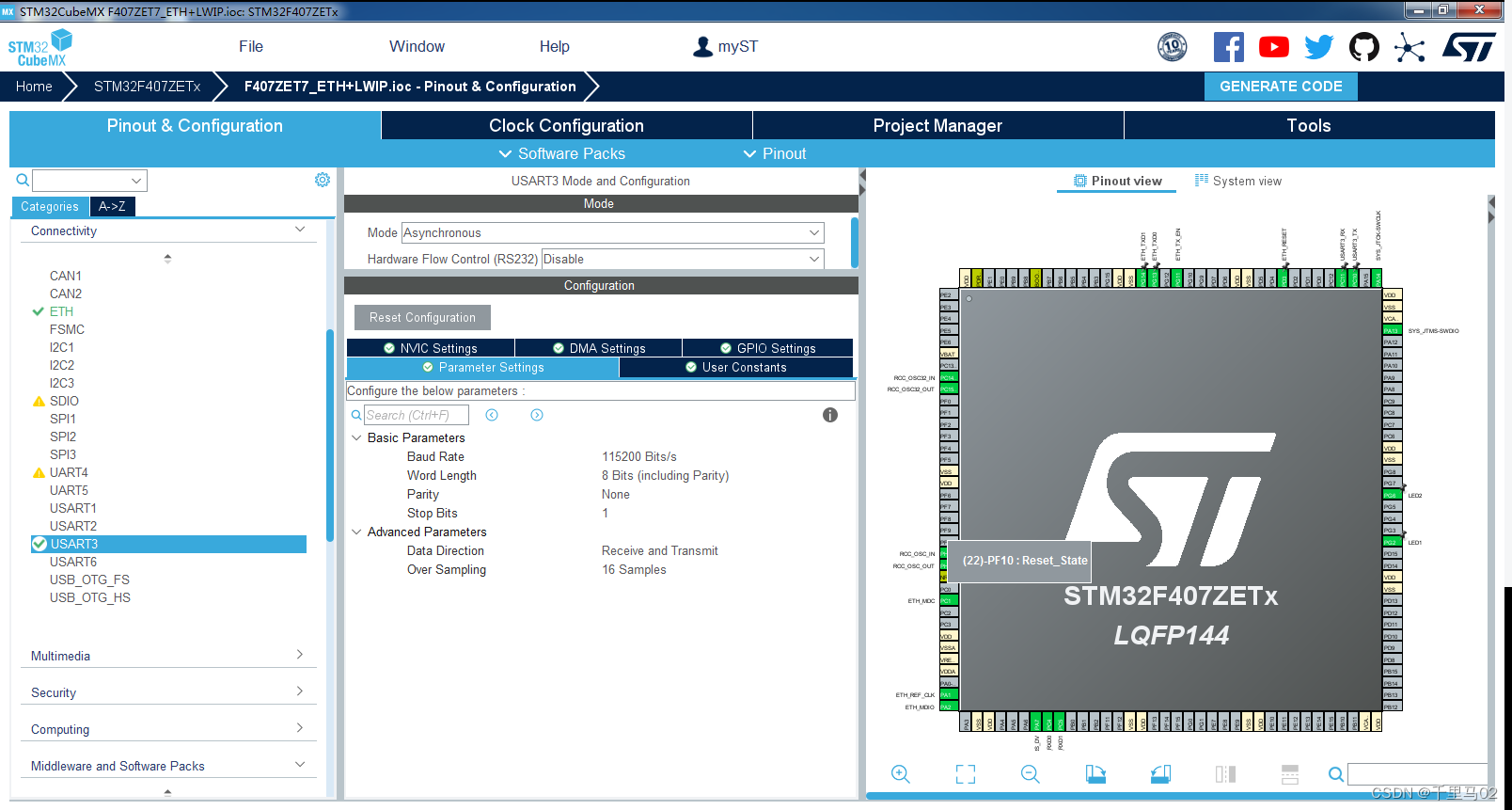Click the STM32CubeMX logo
The image size is (1512, 810).
(39, 47)
